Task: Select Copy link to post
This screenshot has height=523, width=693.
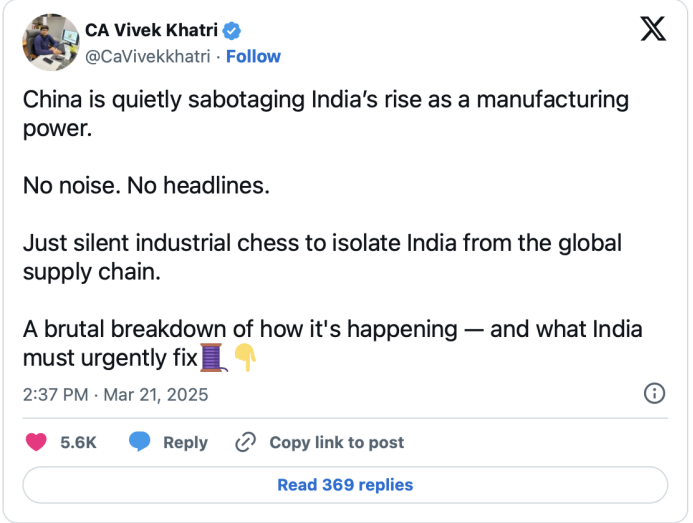Action: click(336, 442)
